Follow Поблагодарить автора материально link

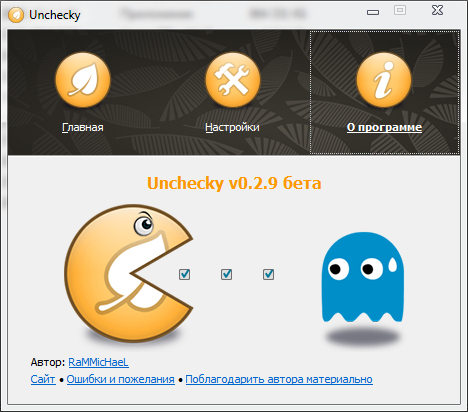coord(279,379)
